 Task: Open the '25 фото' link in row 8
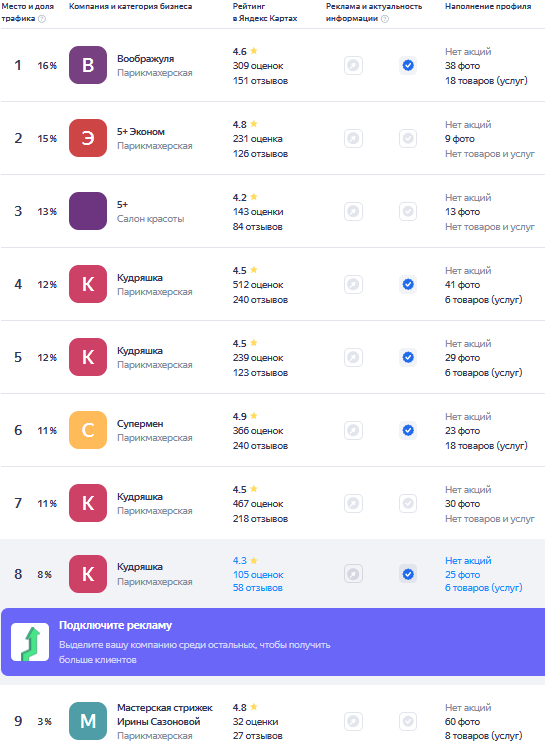(462, 574)
